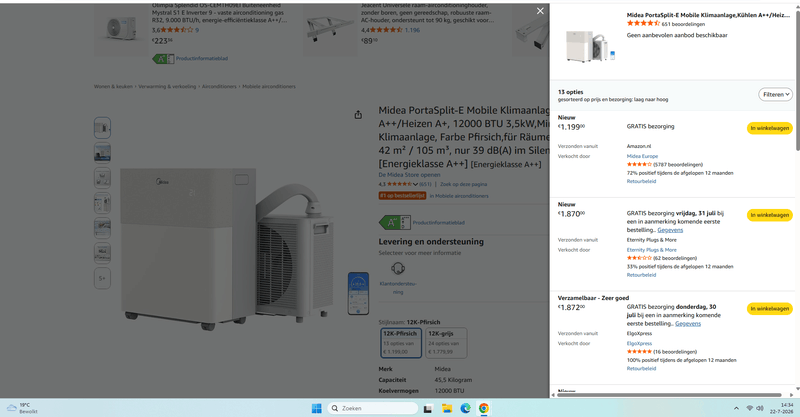The width and height of the screenshot is (800, 417).
Task: Open the ElgoXpress seller link
Action: pyautogui.click(x=639, y=344)
